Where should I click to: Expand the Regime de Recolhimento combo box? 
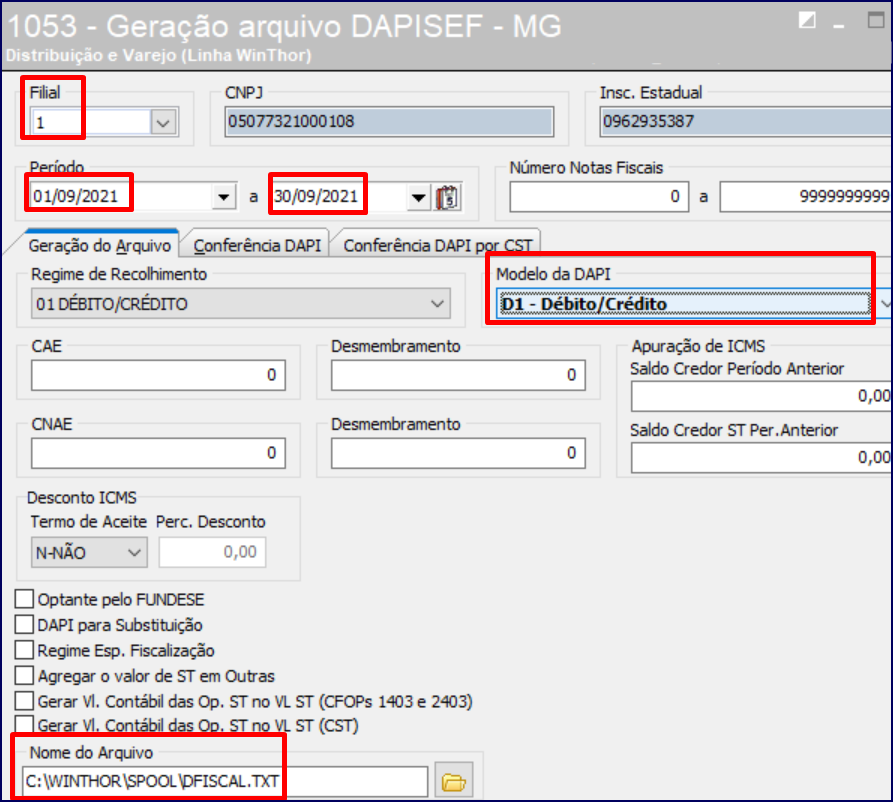point(436,303)
